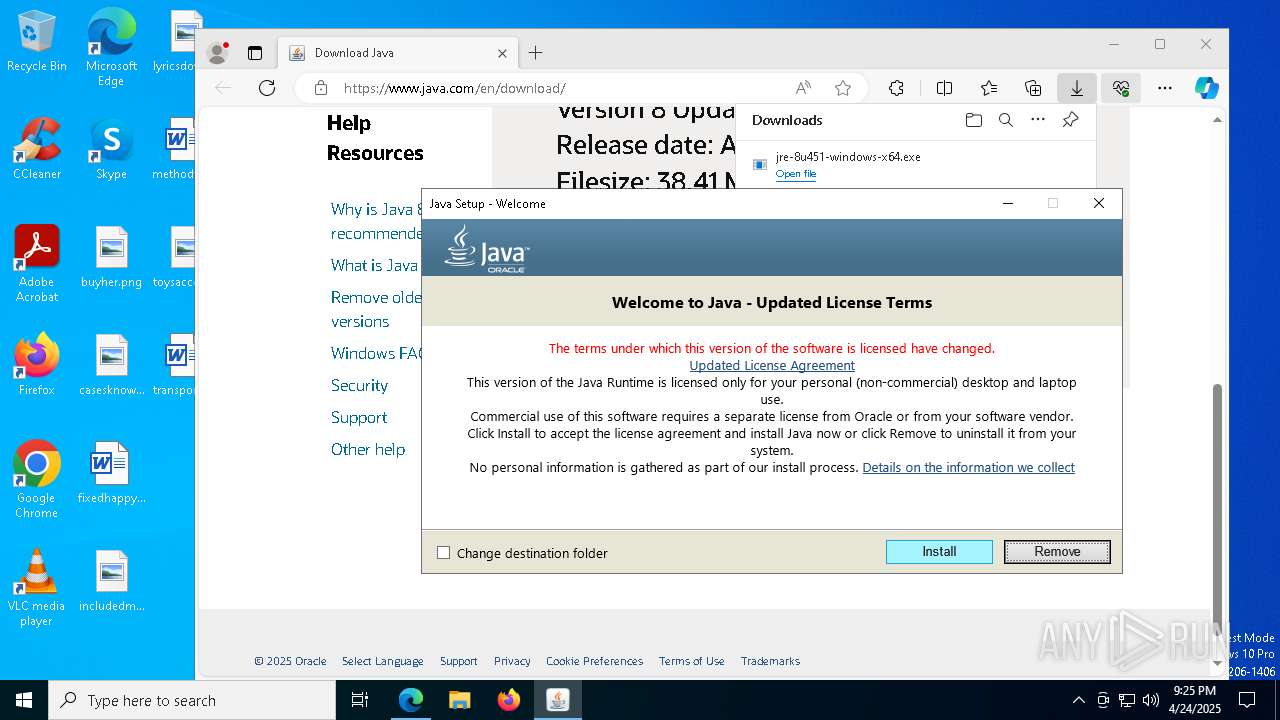Click Open file under jre-8u451 download
Viewport: 1280px width, 720px height.
[796, 174]
